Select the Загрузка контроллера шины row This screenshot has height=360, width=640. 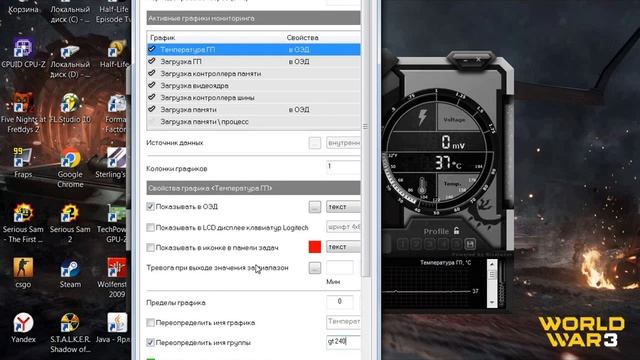tap(253, 98)
